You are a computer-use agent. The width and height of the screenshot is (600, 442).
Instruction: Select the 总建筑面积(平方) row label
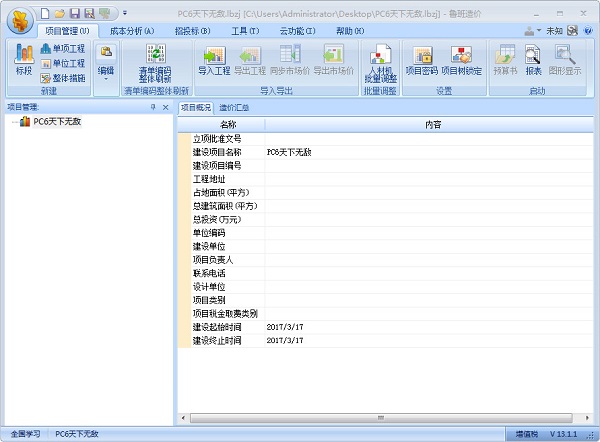click(225, 206)
